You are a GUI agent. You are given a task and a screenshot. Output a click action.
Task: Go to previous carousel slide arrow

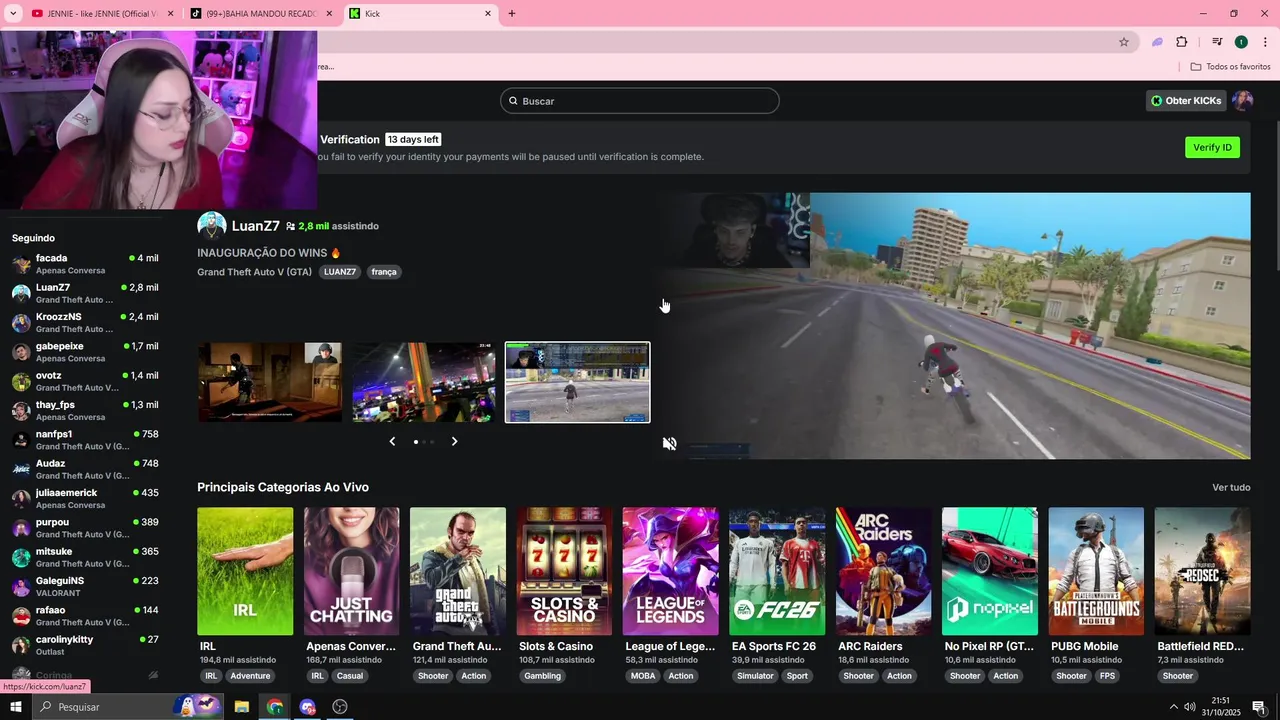click(392, 441)
